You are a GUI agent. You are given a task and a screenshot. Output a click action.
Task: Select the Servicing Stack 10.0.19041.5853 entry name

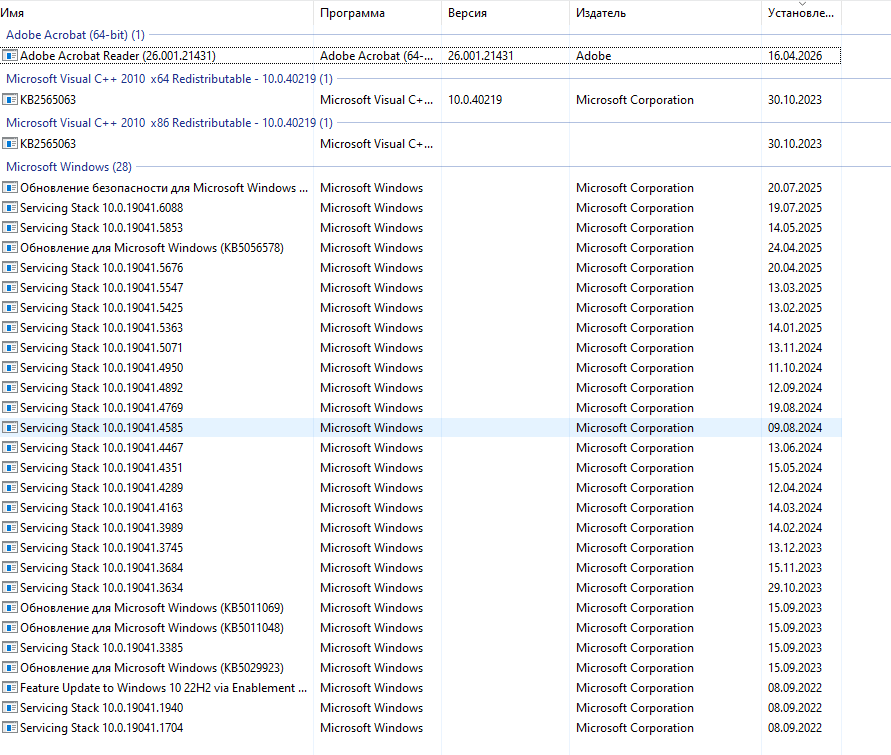click(x=102, y=228)
